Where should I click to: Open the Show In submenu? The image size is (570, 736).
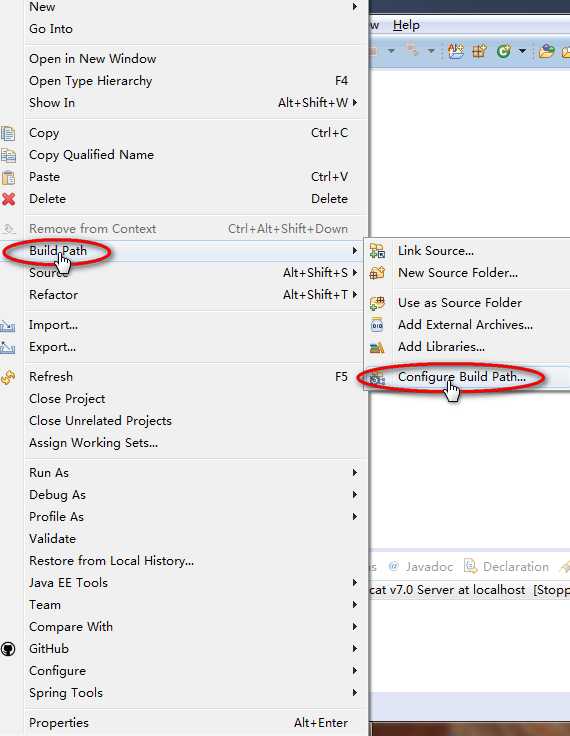click(x=195, y=103)
